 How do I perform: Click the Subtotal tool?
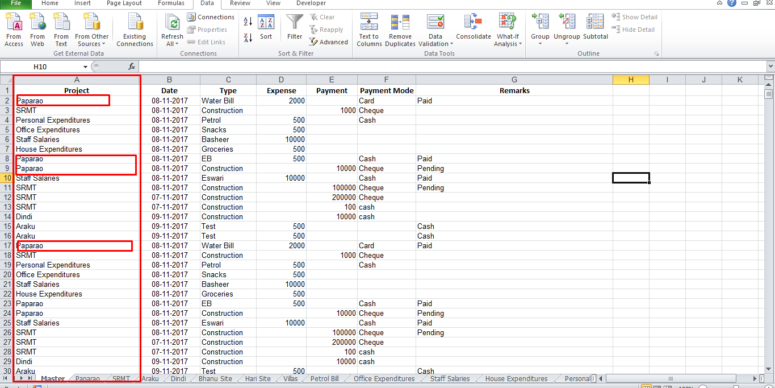596,27
